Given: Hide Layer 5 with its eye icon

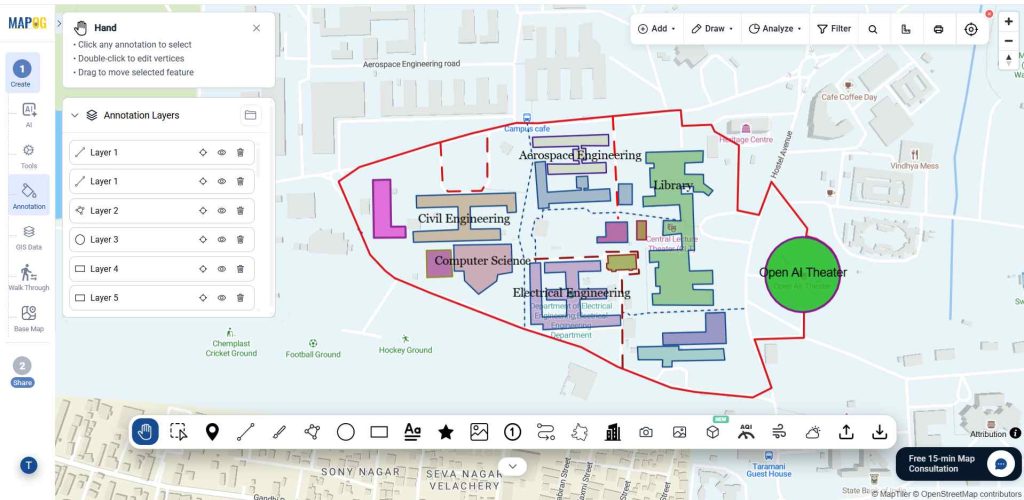Looking at the screenshot, I should 221,298.
